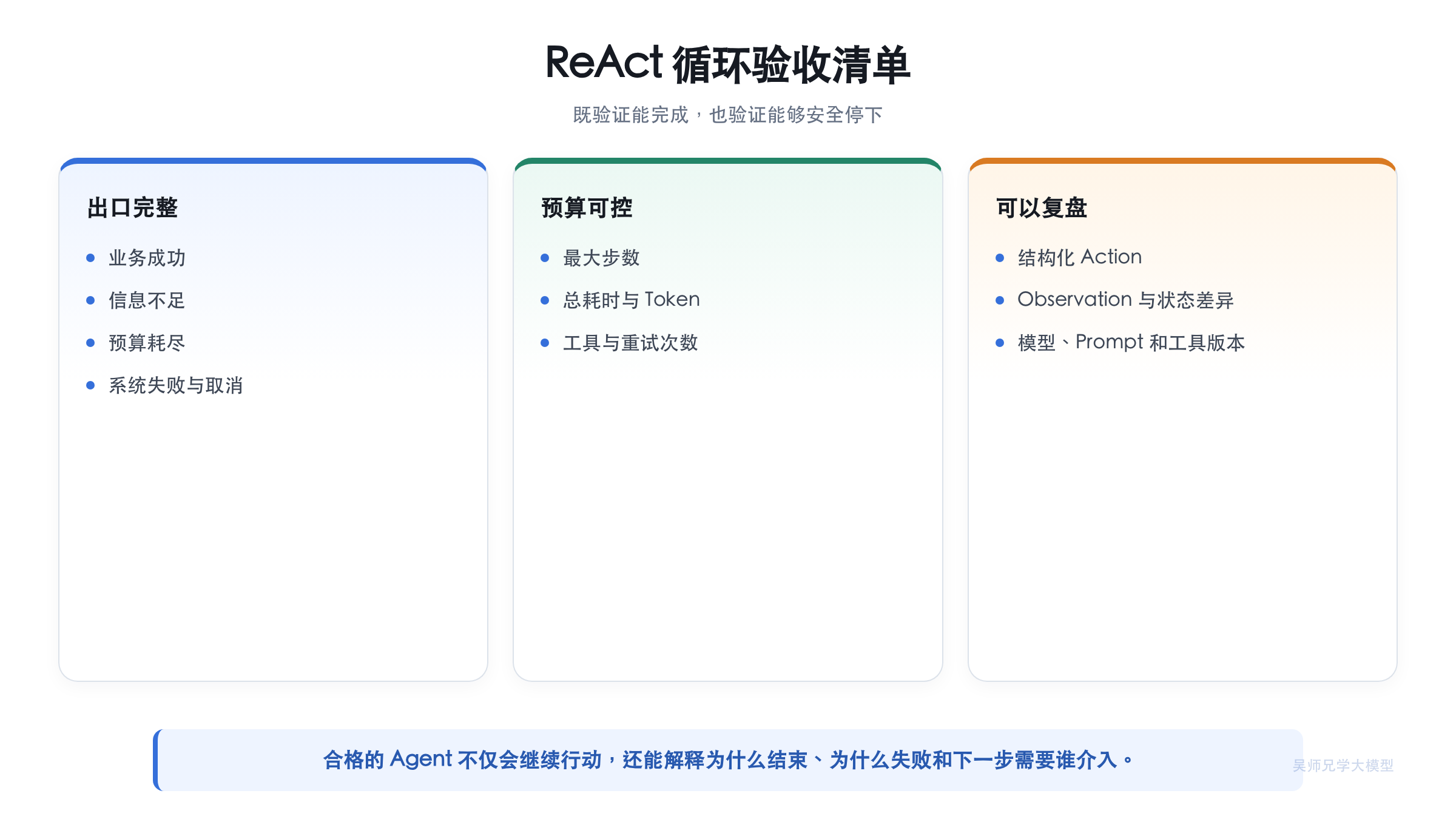Screen dimensions: 1456x819
Task: Click the list item '结构化 Action'
Action: 1080,258
